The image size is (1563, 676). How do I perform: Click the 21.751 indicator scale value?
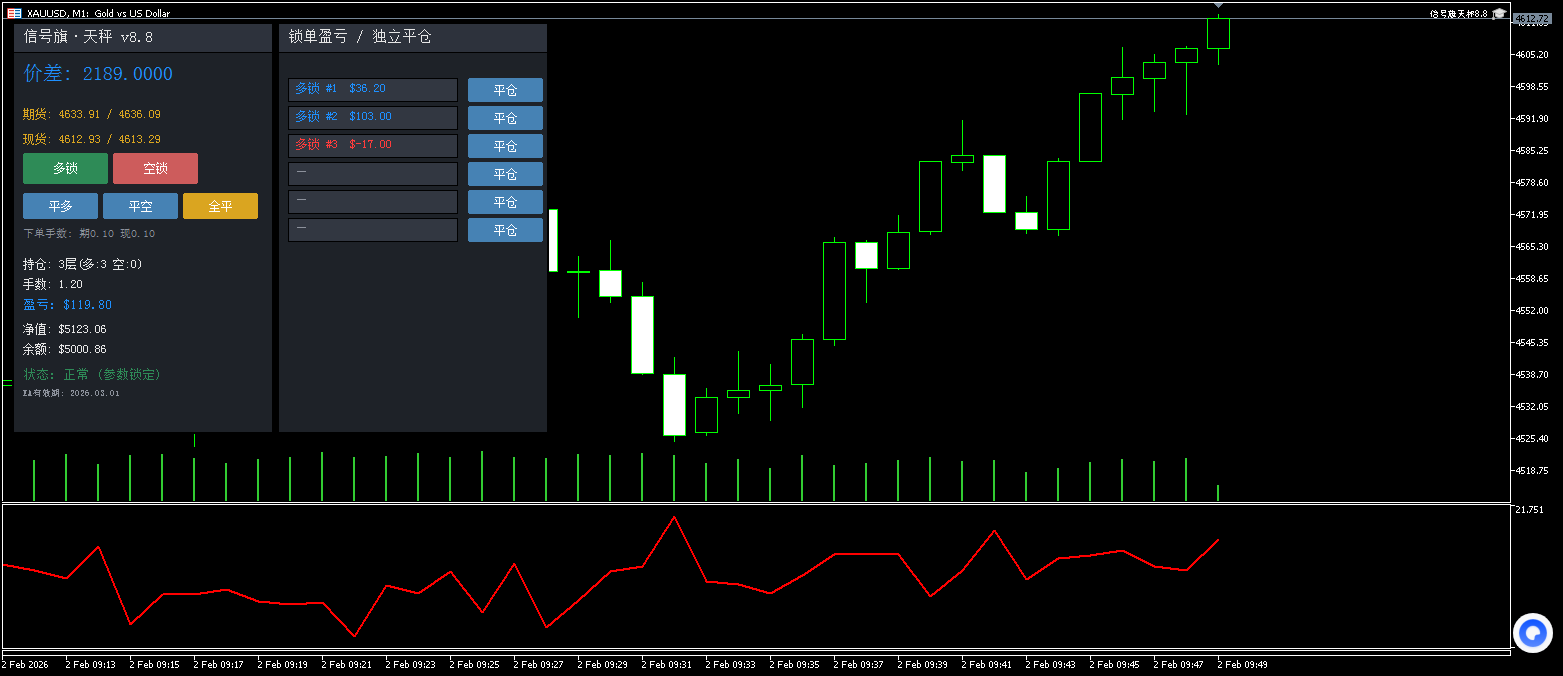tap(1530, 510)
